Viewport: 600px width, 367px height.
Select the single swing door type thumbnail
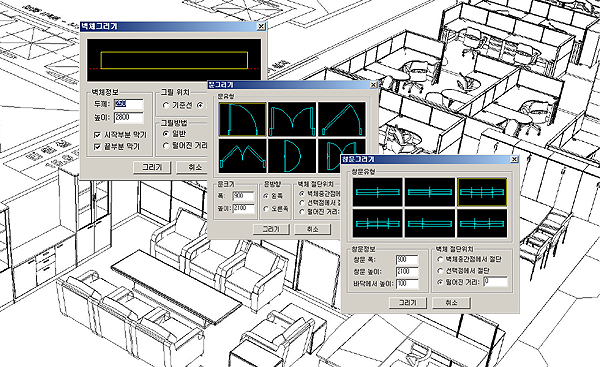(243, 119)
